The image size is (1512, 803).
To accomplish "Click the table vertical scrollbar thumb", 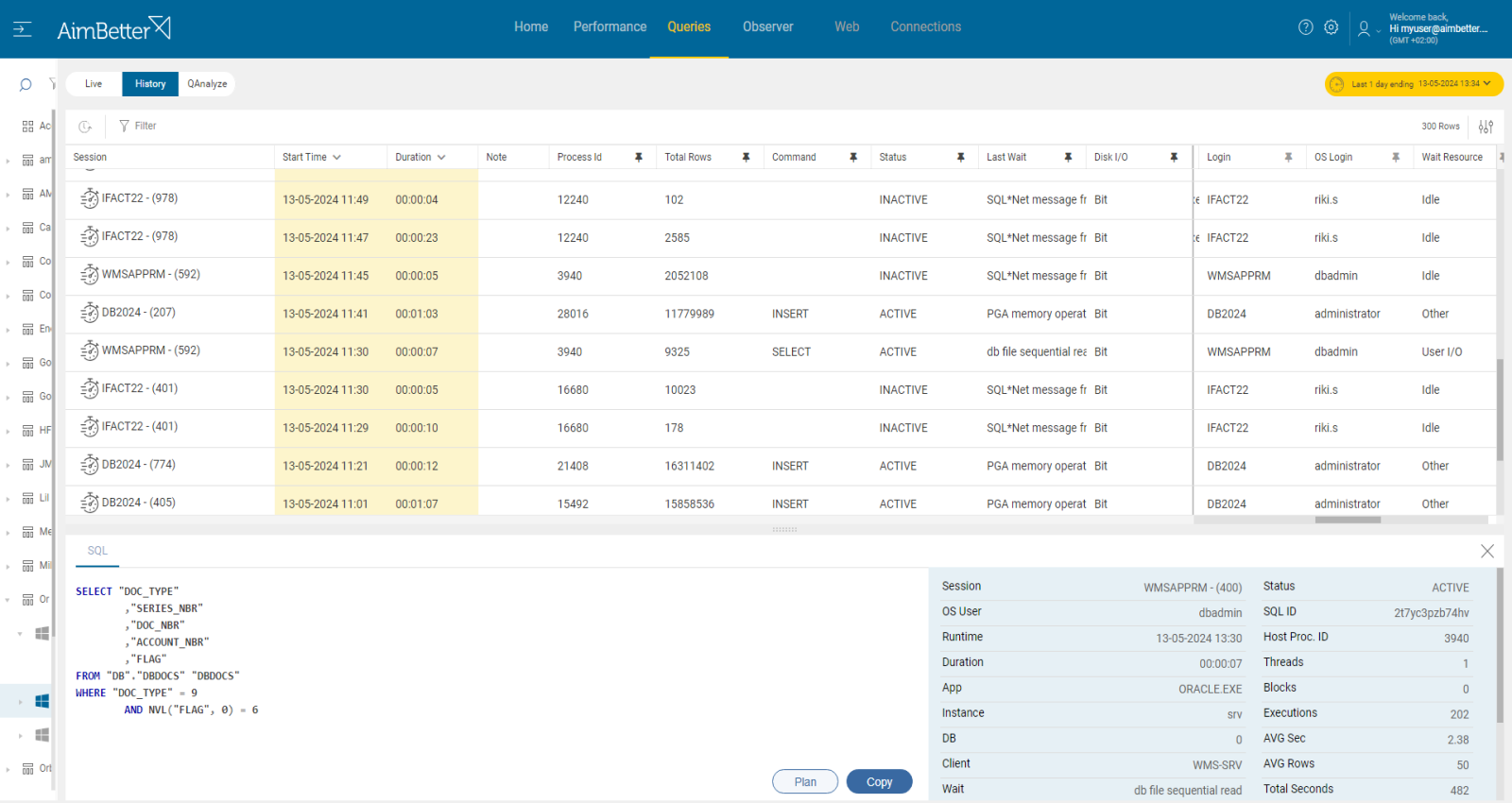I will coord(1500,409).
